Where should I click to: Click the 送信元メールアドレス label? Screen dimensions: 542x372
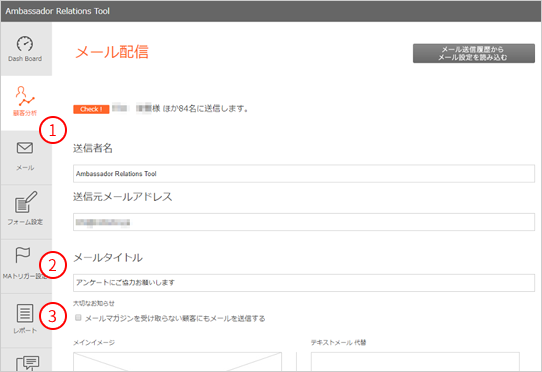122,197
